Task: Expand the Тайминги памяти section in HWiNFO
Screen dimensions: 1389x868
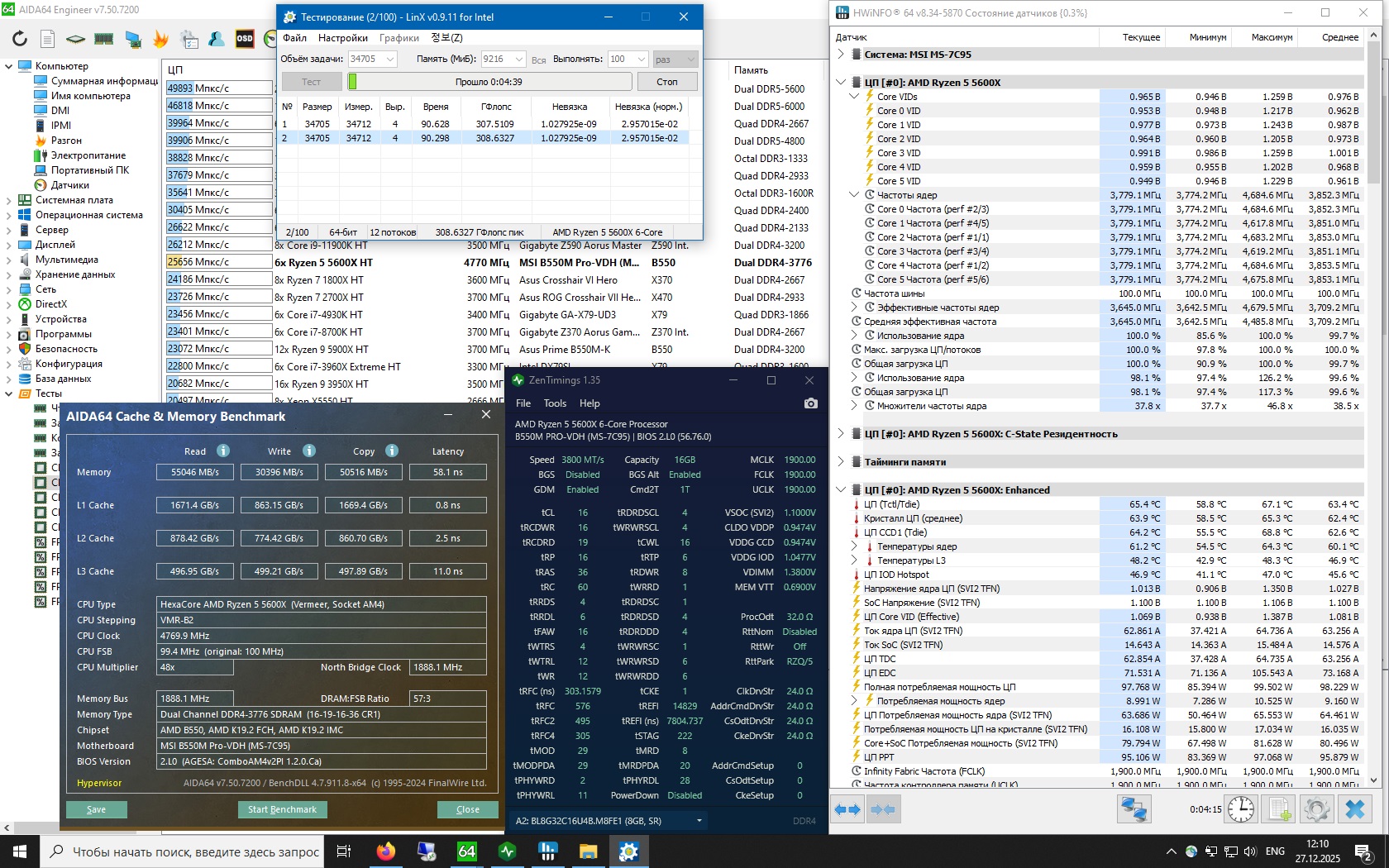Action: (x=841, y=462)
